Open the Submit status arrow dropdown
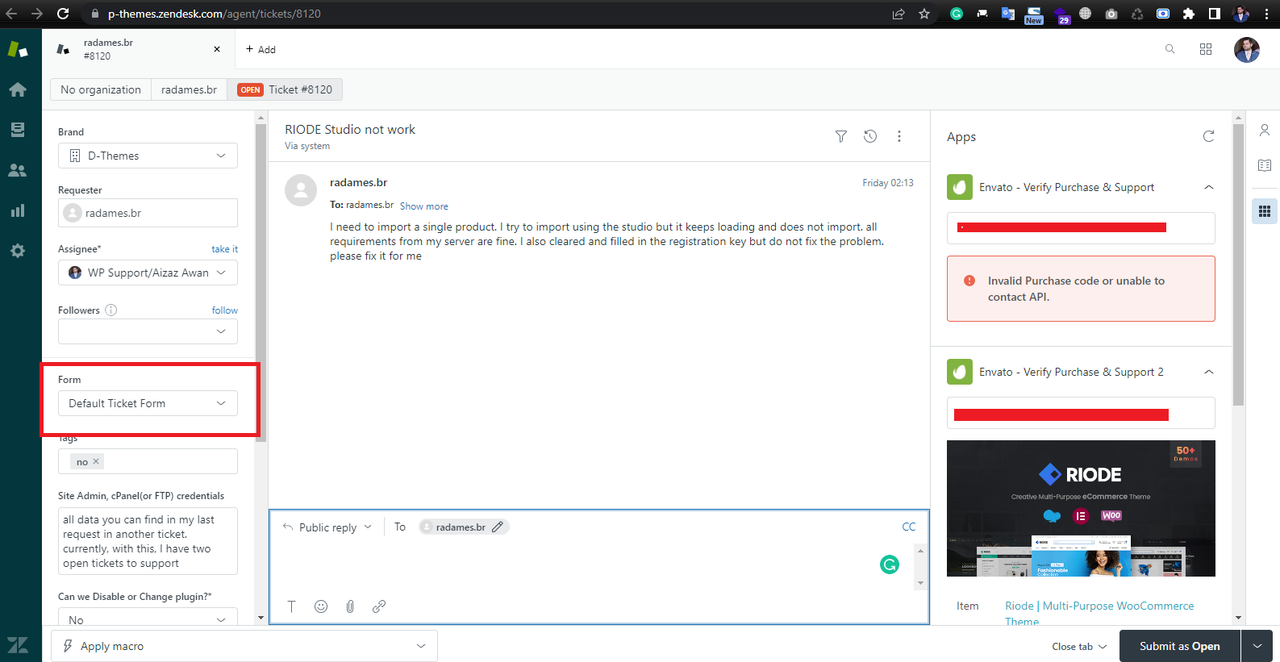This screenshot has height=662, width=1280. click(1256, 646)
